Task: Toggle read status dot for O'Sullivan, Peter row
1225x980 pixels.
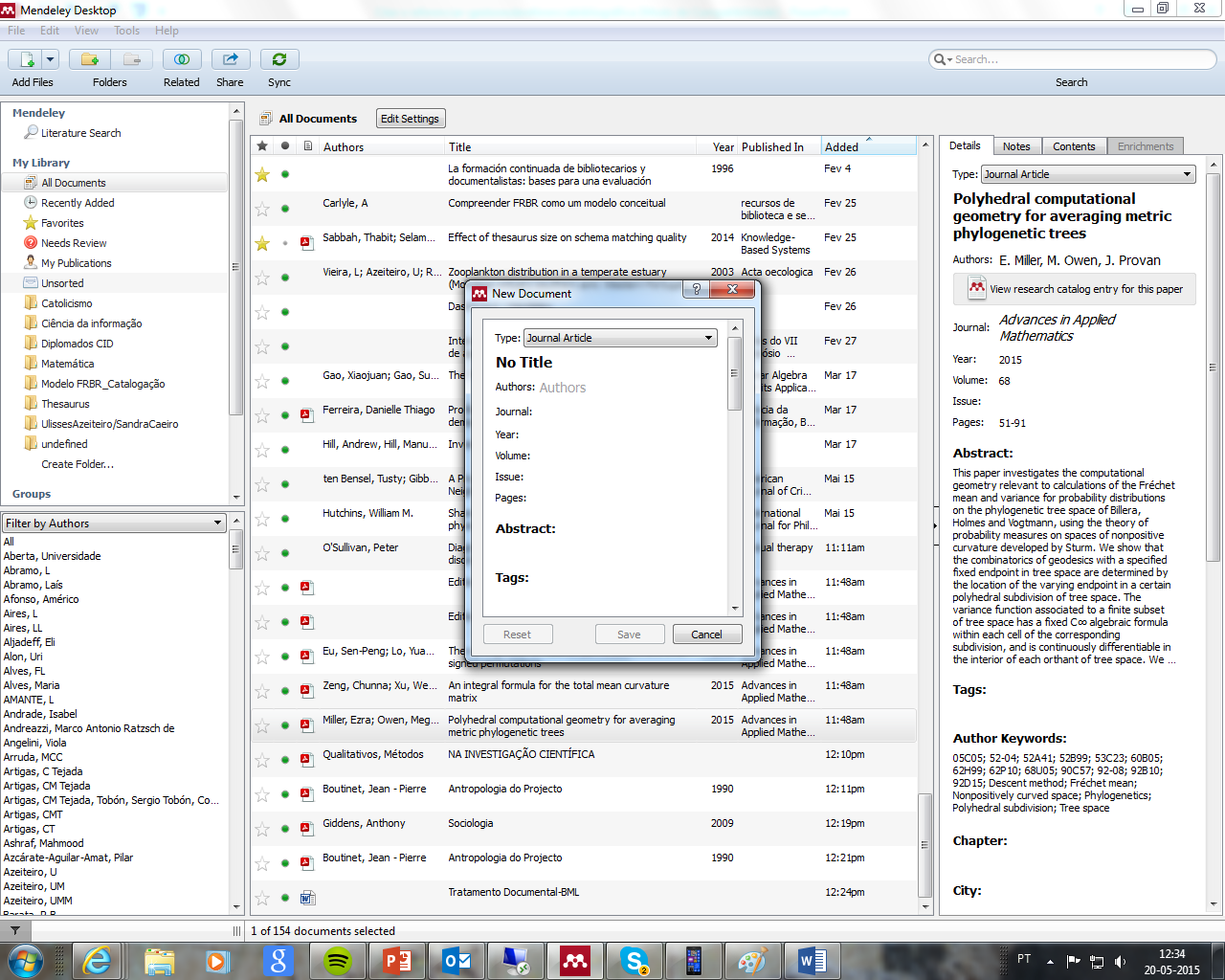Action: (x=285, y=553)
